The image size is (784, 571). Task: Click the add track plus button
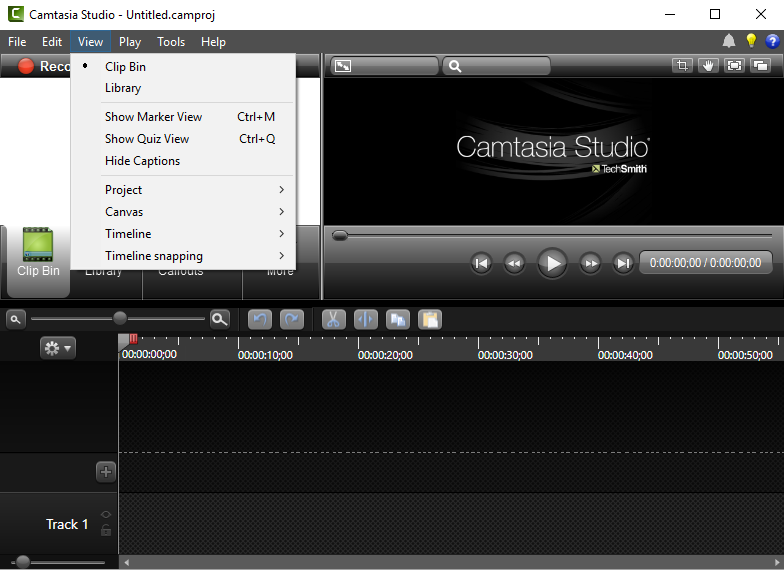click(x=106, y=472)
